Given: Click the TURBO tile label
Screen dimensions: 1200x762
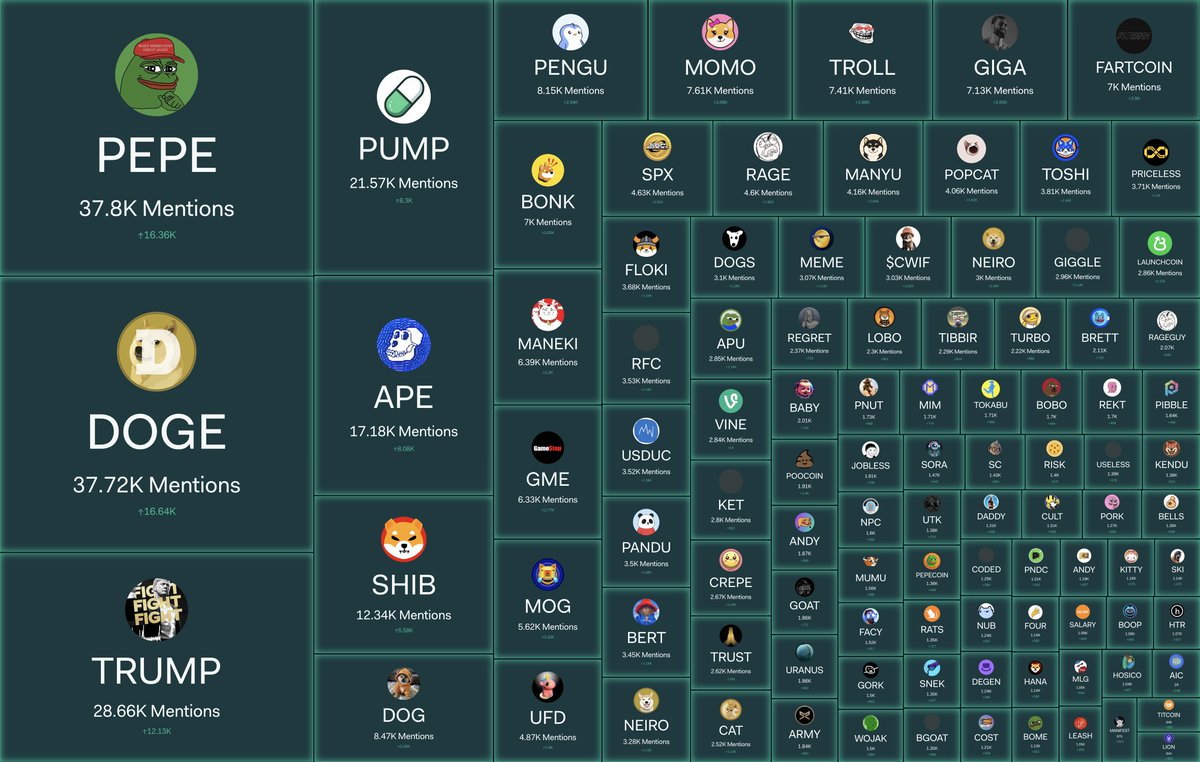Looking at the screenshot, I should click(1030, 338).
